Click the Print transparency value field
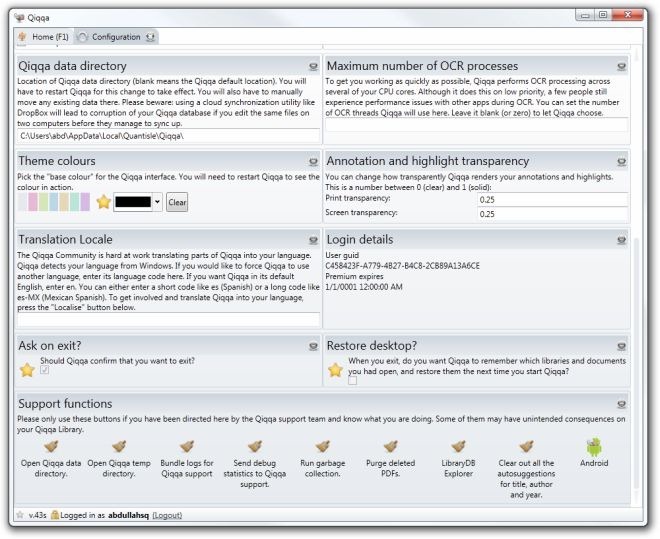 (553, 199)
